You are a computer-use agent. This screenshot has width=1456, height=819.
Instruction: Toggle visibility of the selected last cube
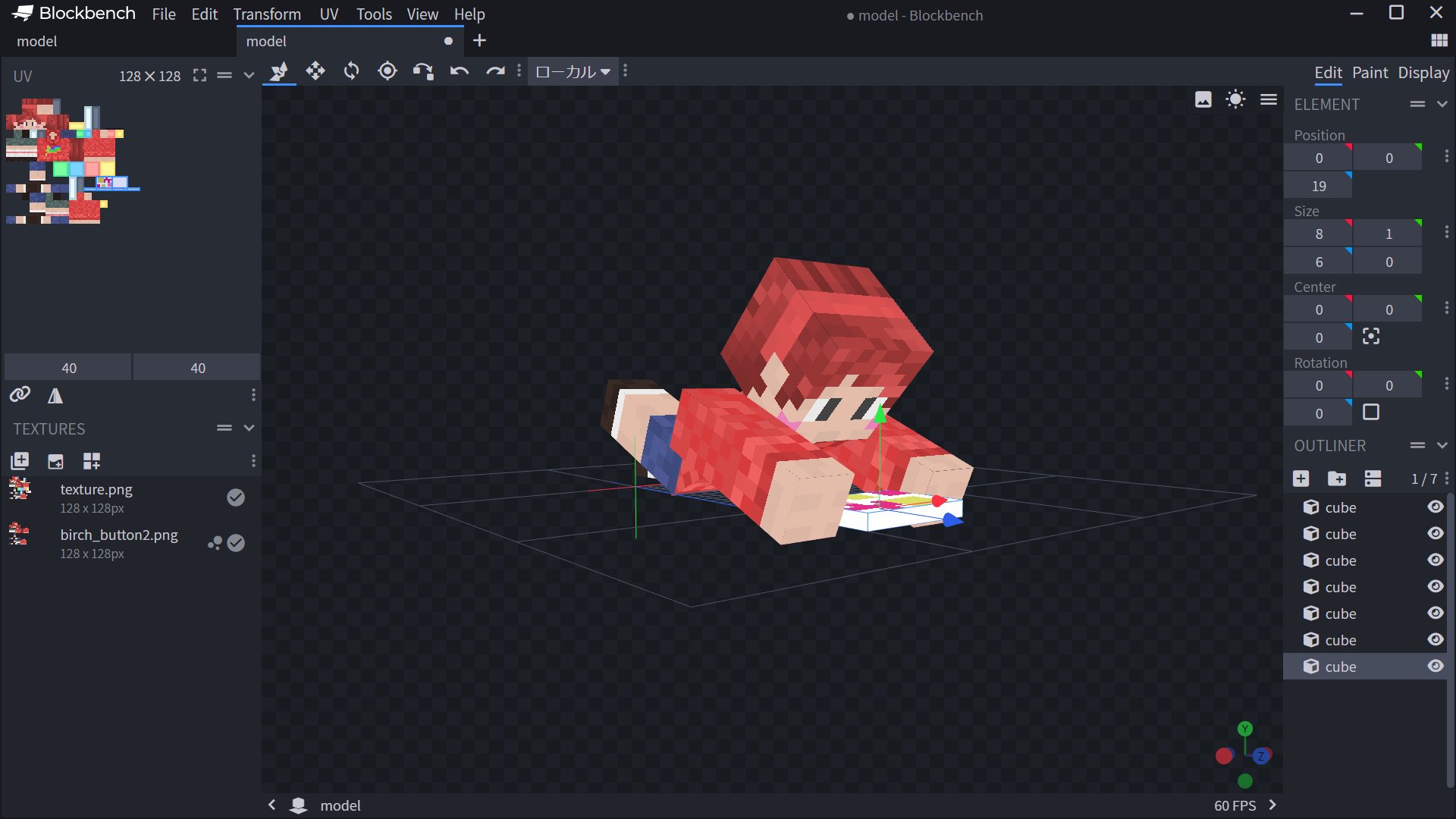click(1436, 667)
